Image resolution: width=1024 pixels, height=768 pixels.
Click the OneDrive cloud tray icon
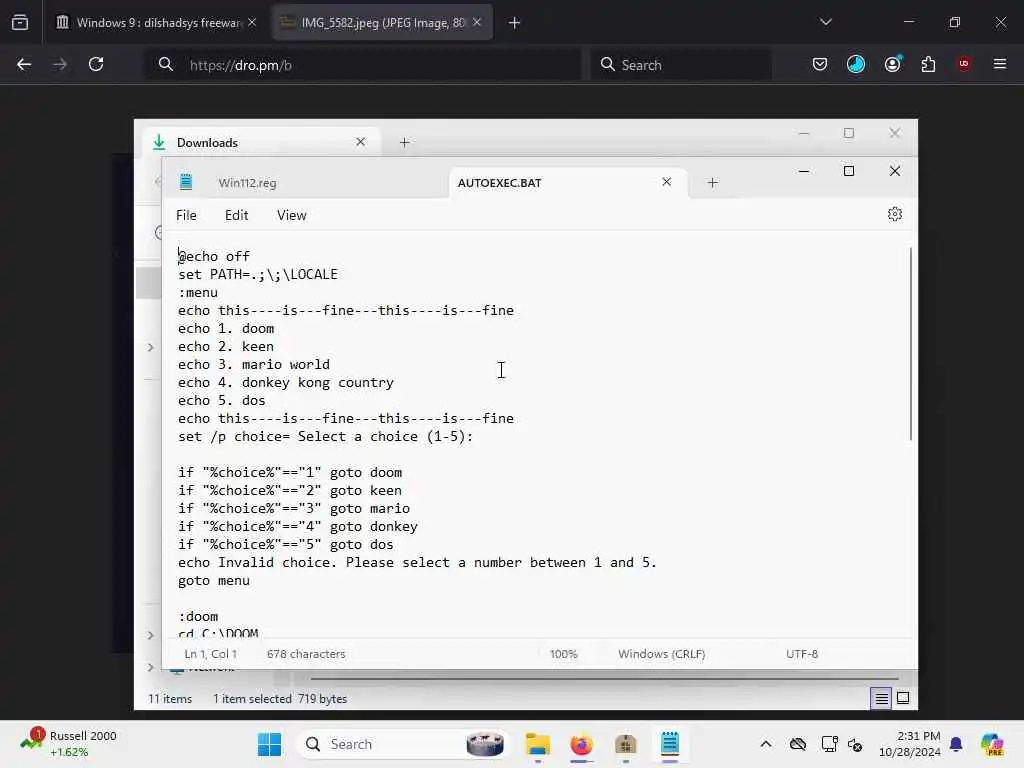pyautogui.click(x=798, y=744)
